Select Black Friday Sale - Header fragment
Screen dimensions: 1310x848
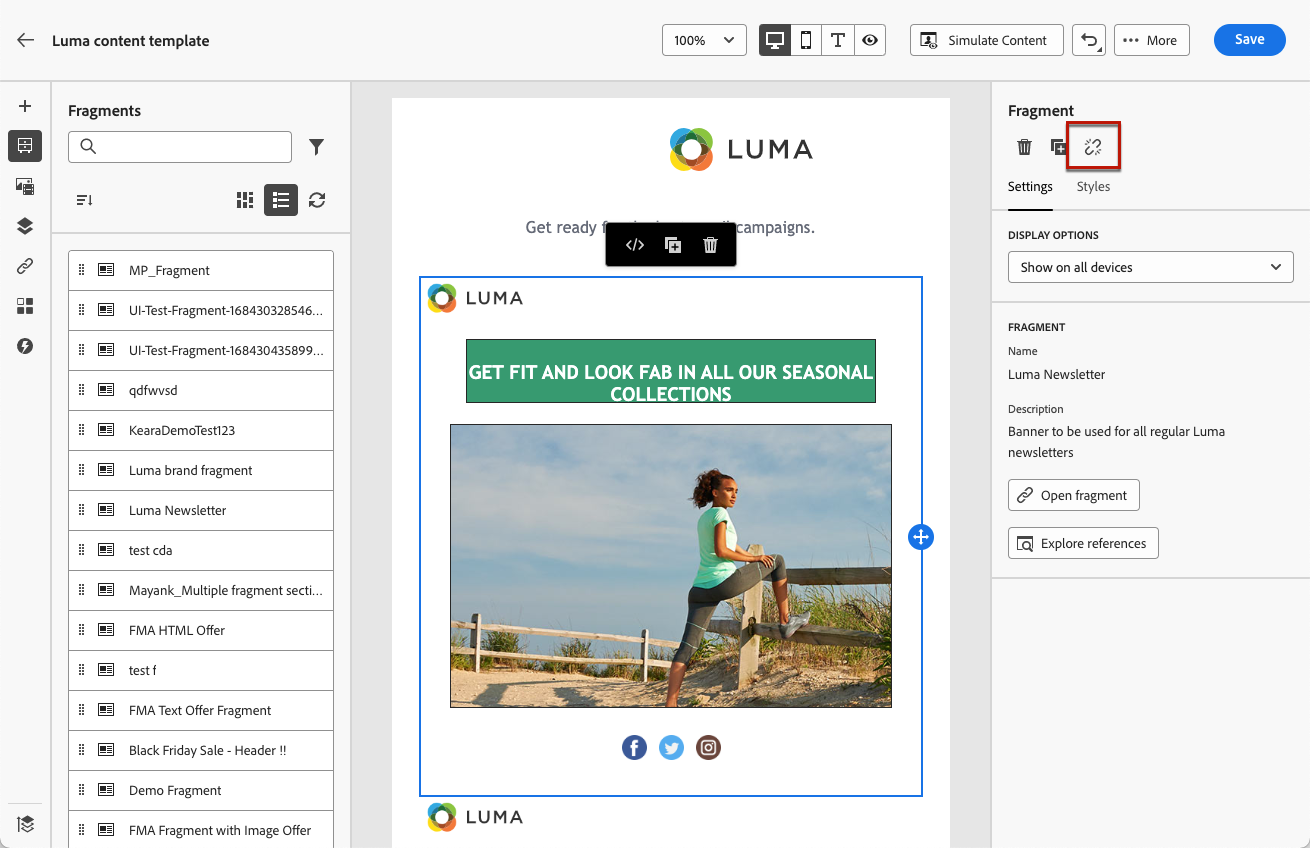coord(201,750)
